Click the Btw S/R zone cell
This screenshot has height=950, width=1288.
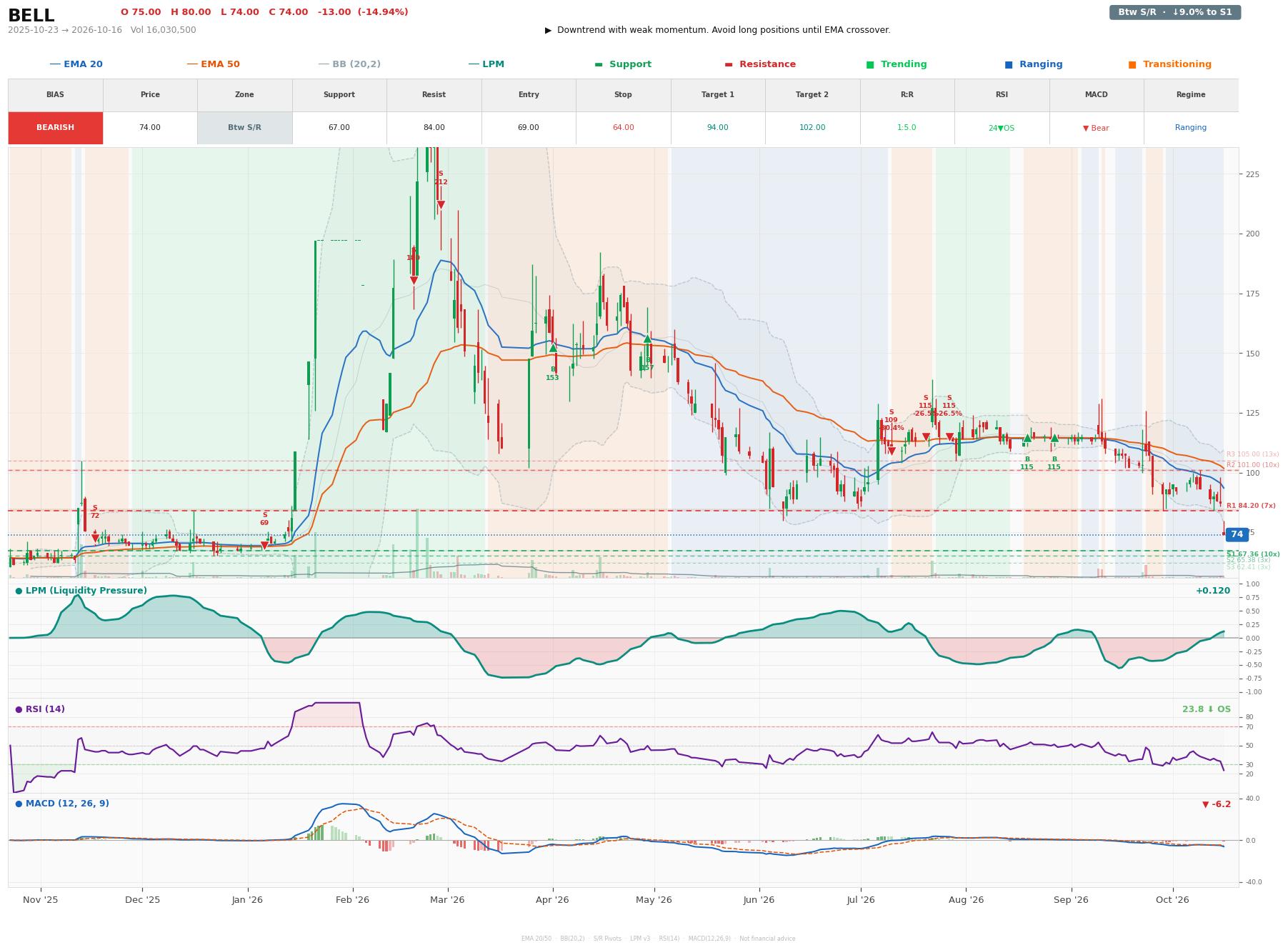[244, 128]
